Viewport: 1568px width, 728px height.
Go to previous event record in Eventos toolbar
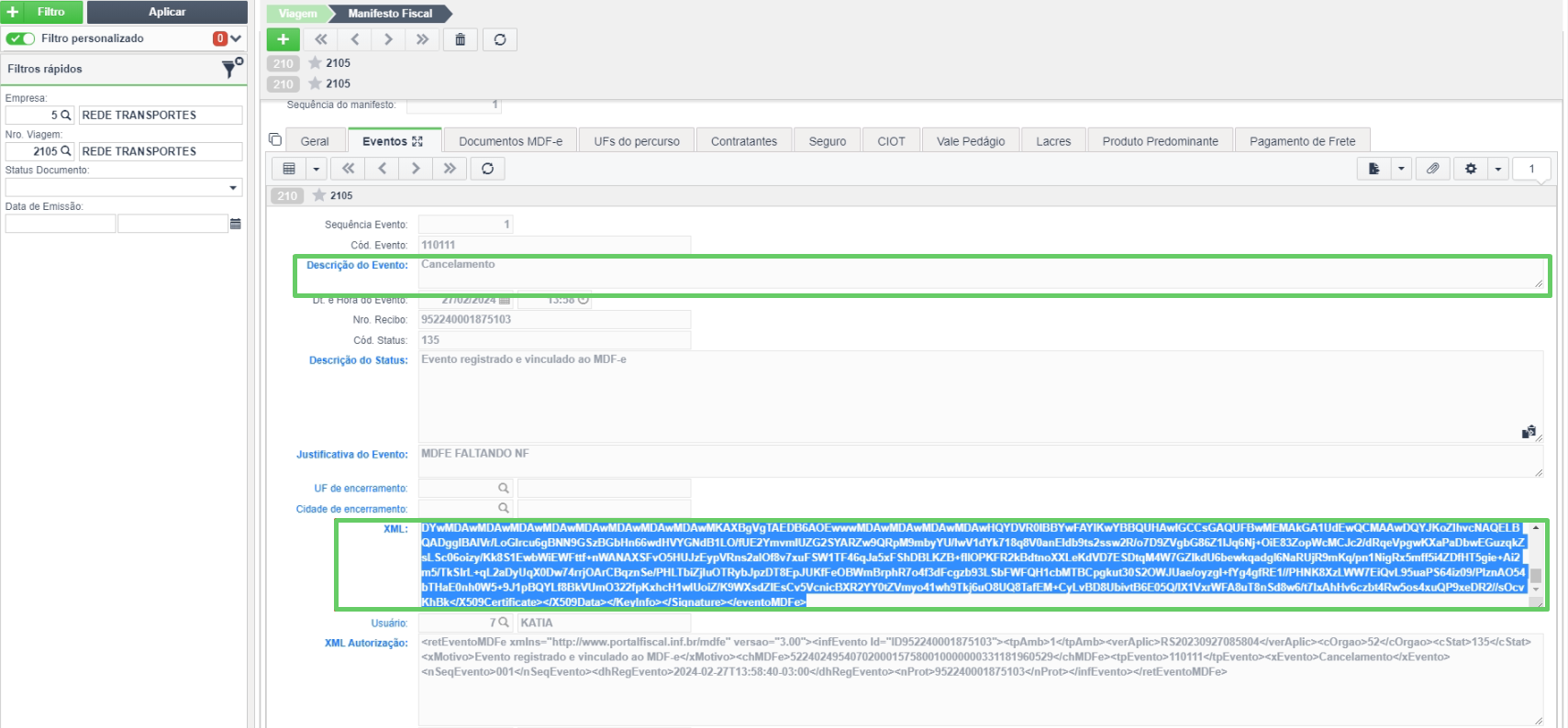[x=382, y=169]
